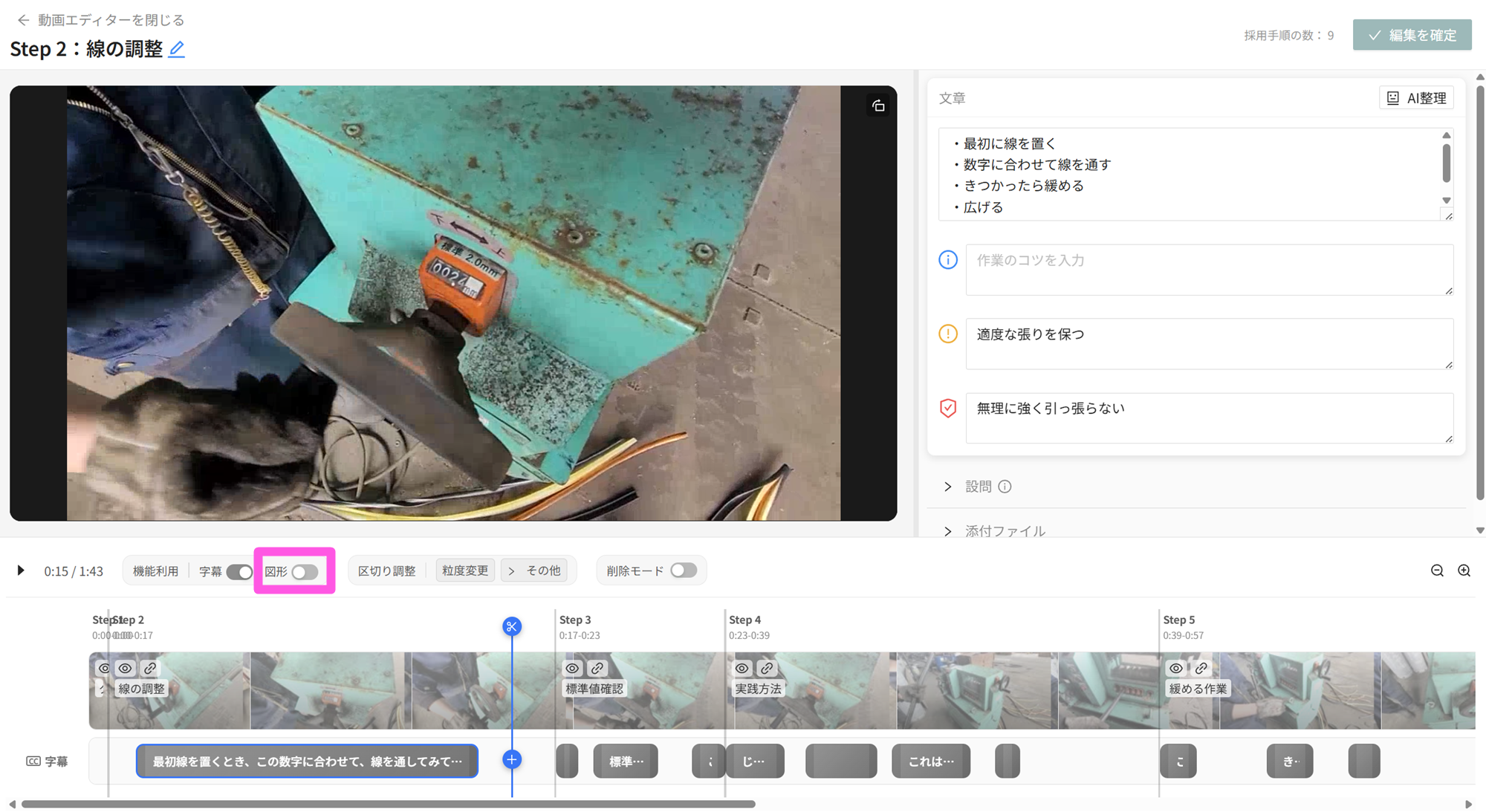Expand the その他 options
Viewport: 1486px width, 812px height.
(x=535, y=571)
